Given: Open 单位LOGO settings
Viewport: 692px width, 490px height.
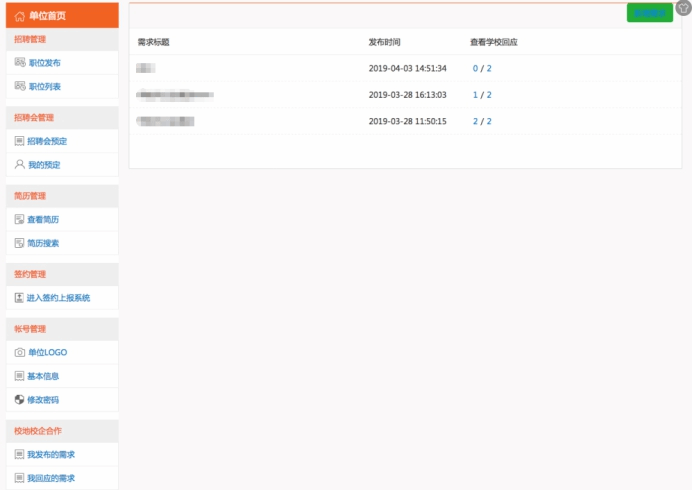Looking at the screenshot, I should (x=62, y=352).
